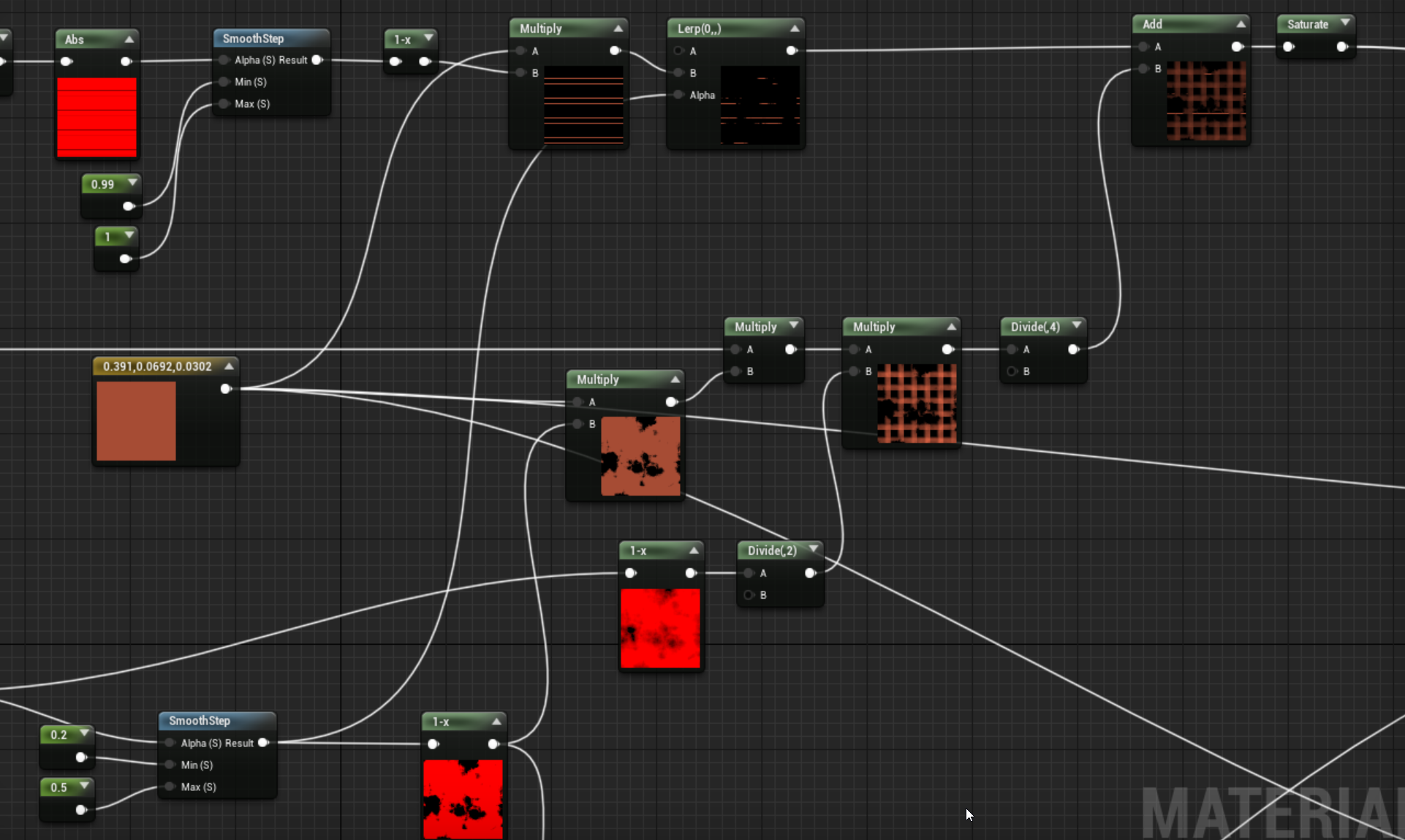1405x840 pixels.
Task: Click the top SmoothStep Result output pin
Action: coord(317,60)
